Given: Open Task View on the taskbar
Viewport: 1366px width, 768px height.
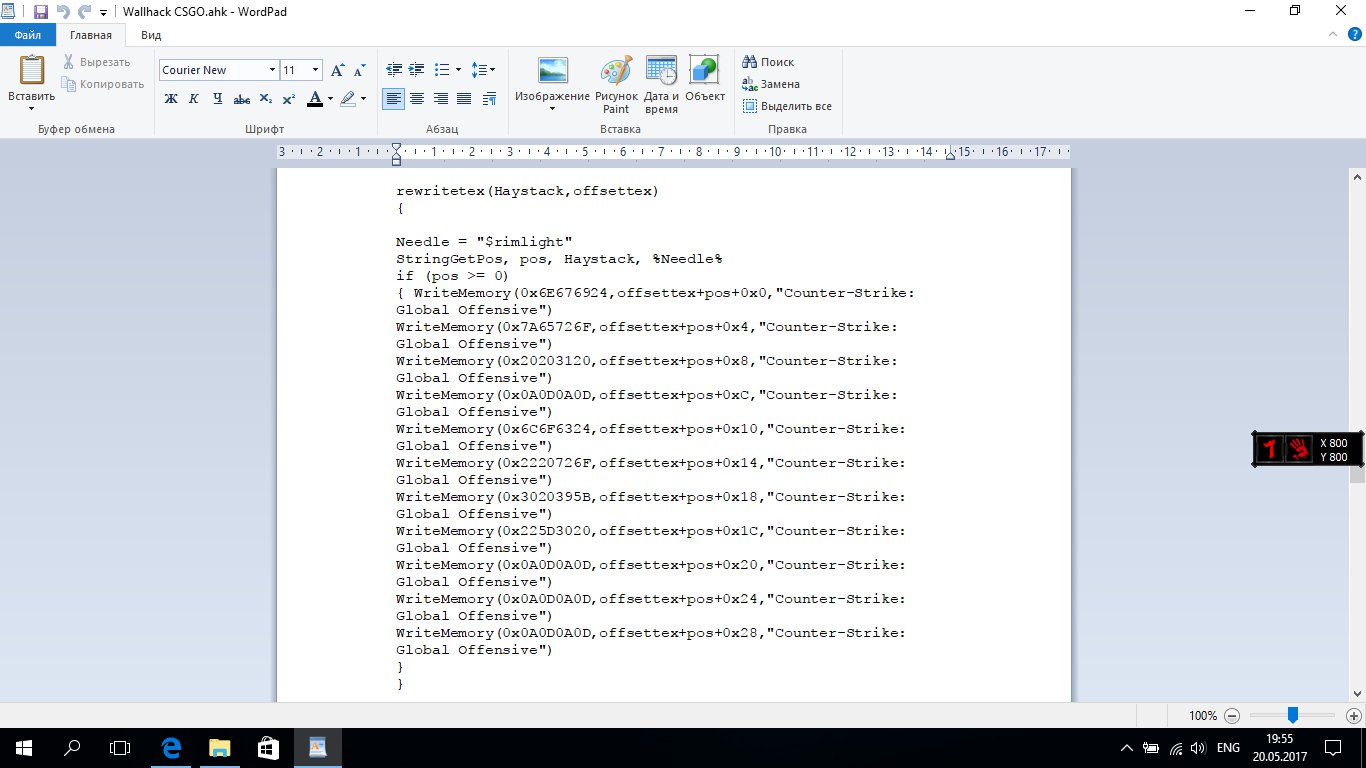Looking at the screenshot, I should (x=120, y=747).
